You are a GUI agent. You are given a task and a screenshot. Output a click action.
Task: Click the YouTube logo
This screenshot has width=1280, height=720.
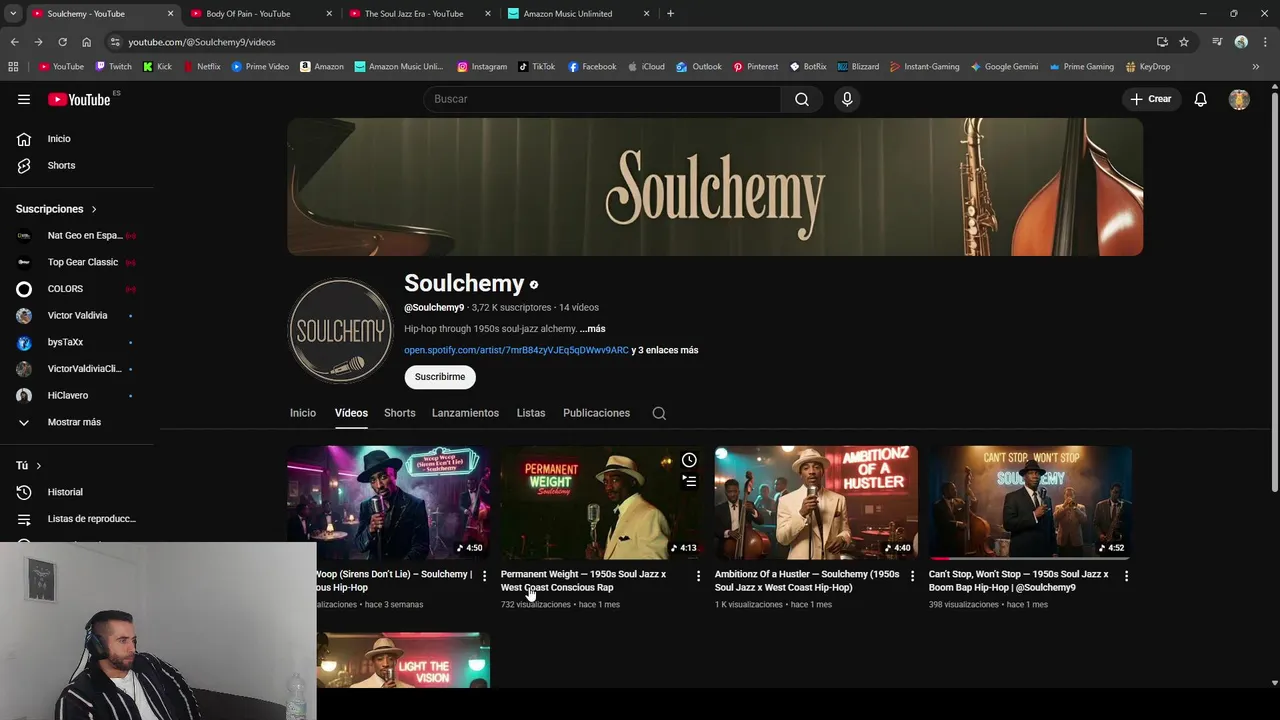tap(80, 99)
